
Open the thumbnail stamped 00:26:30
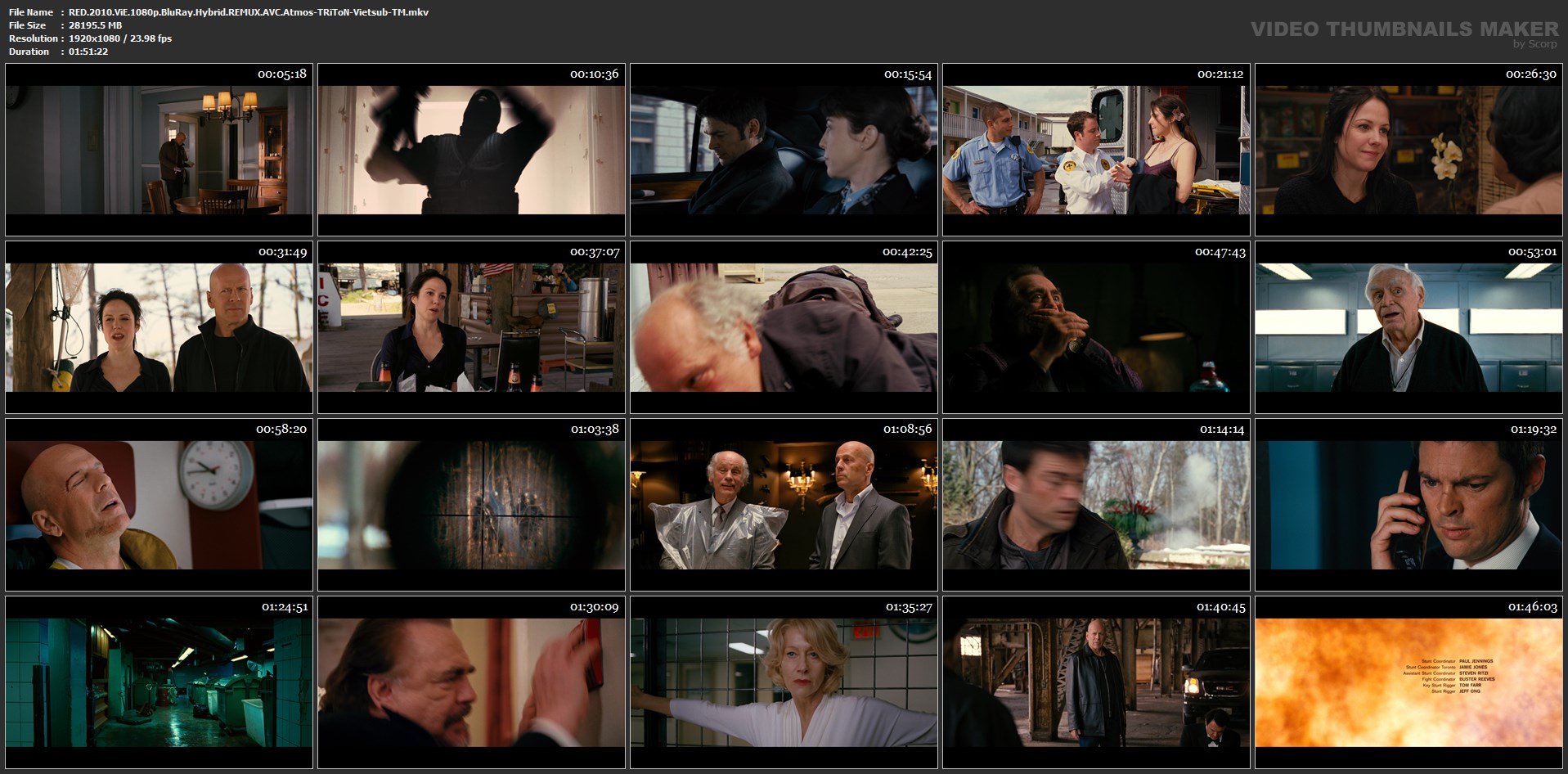click(1409, 150)
